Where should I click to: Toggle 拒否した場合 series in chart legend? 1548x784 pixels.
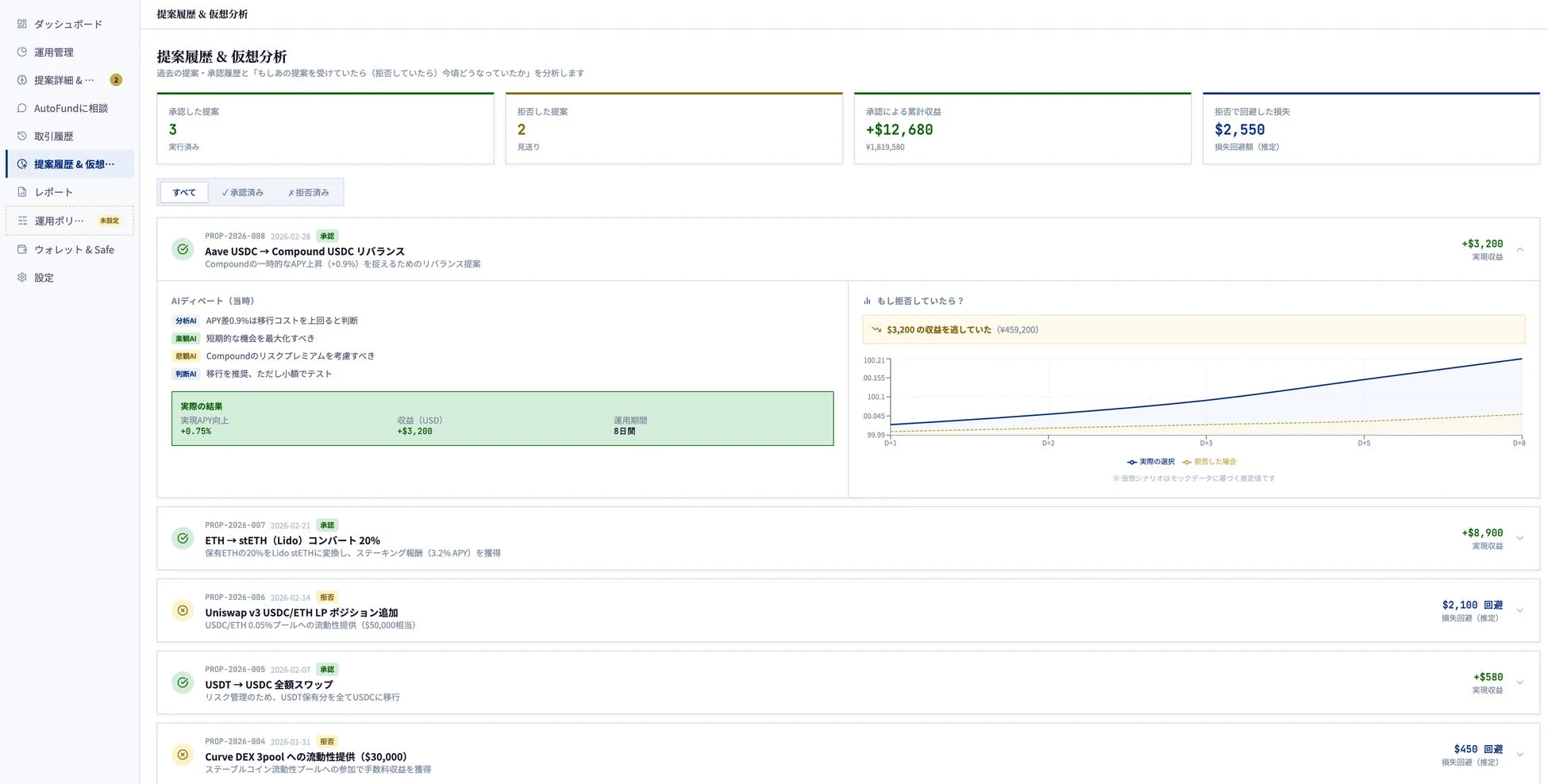(1209, 462)
